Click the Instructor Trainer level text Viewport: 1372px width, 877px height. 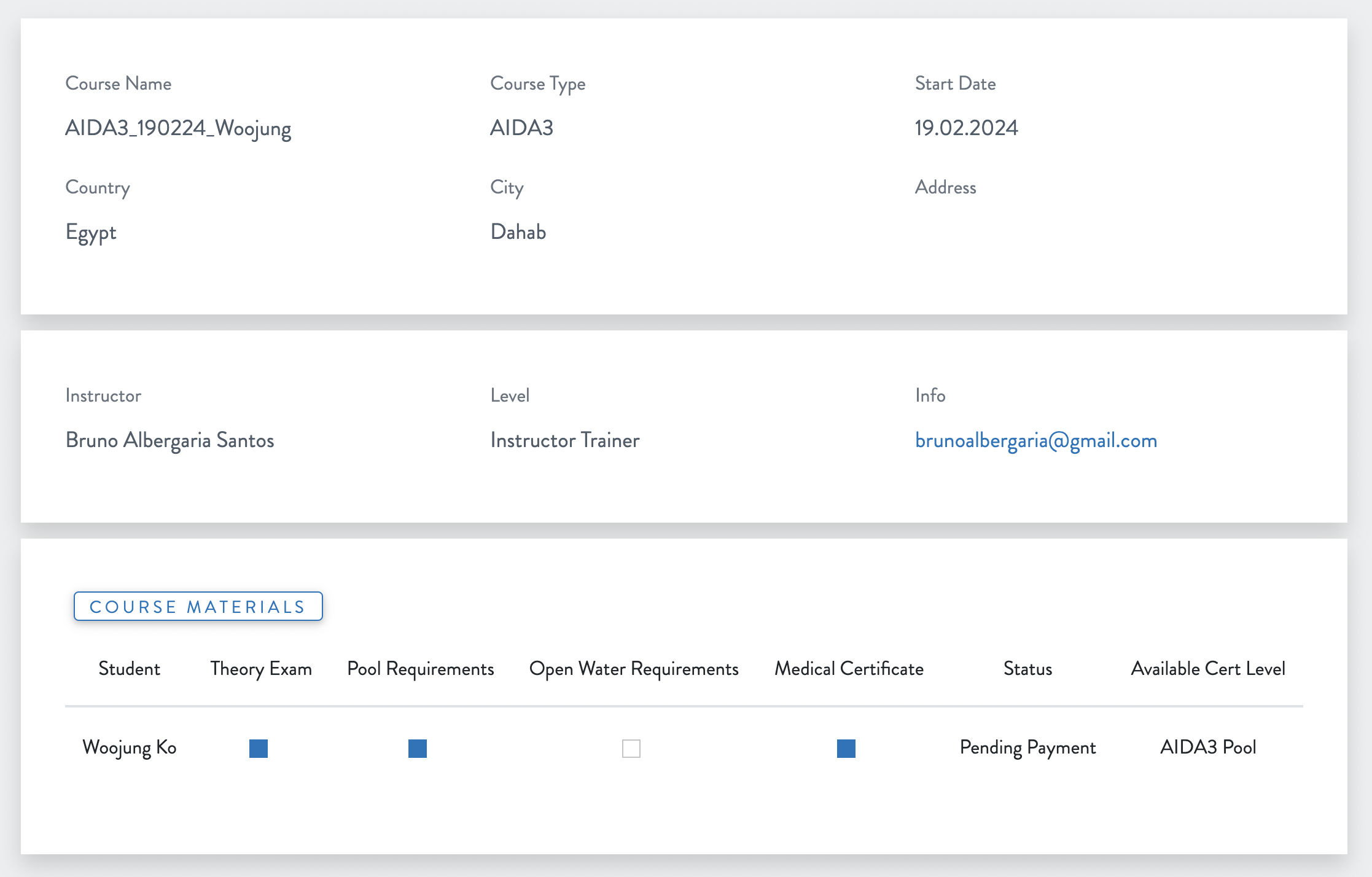(x=565, y=440)
